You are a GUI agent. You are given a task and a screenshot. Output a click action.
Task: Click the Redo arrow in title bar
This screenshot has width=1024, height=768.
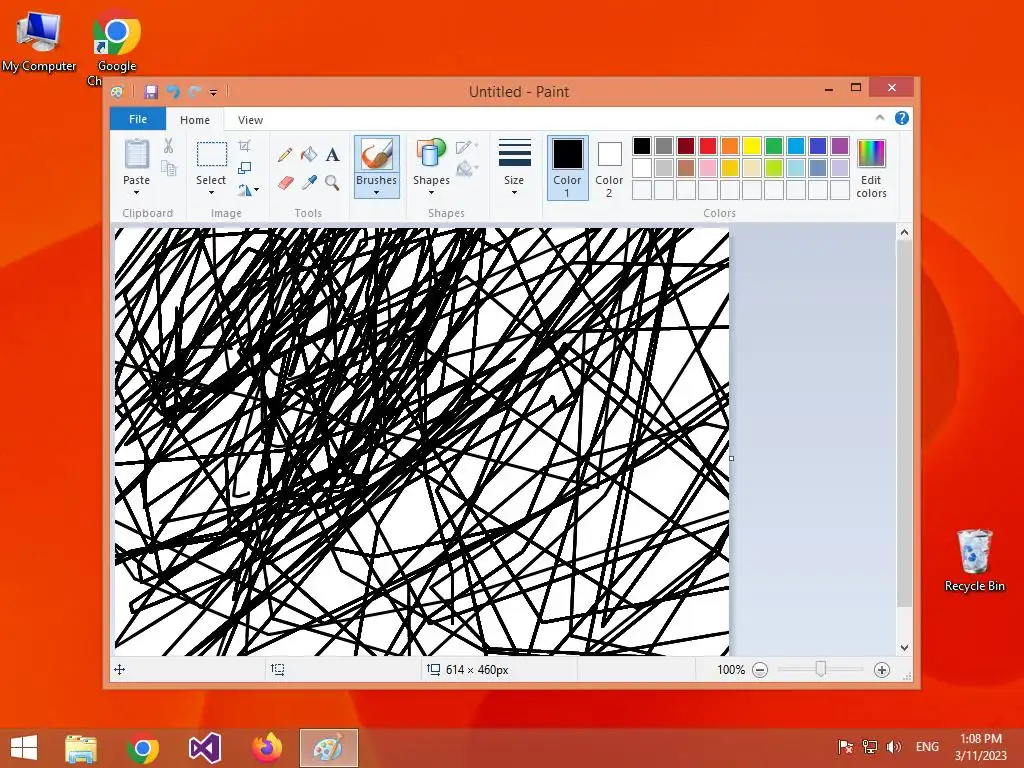coord(195,92)
